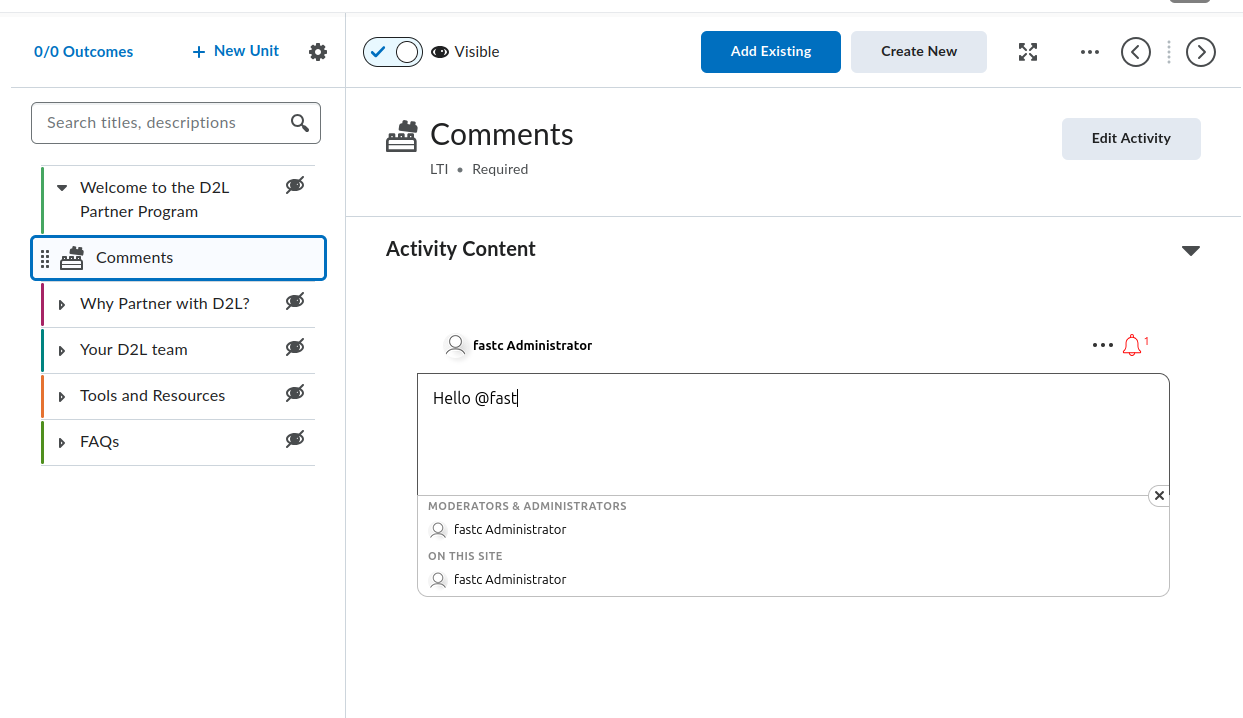1243x718 pixels.
Task: Click avatar under On This Site
Action: 437,580
